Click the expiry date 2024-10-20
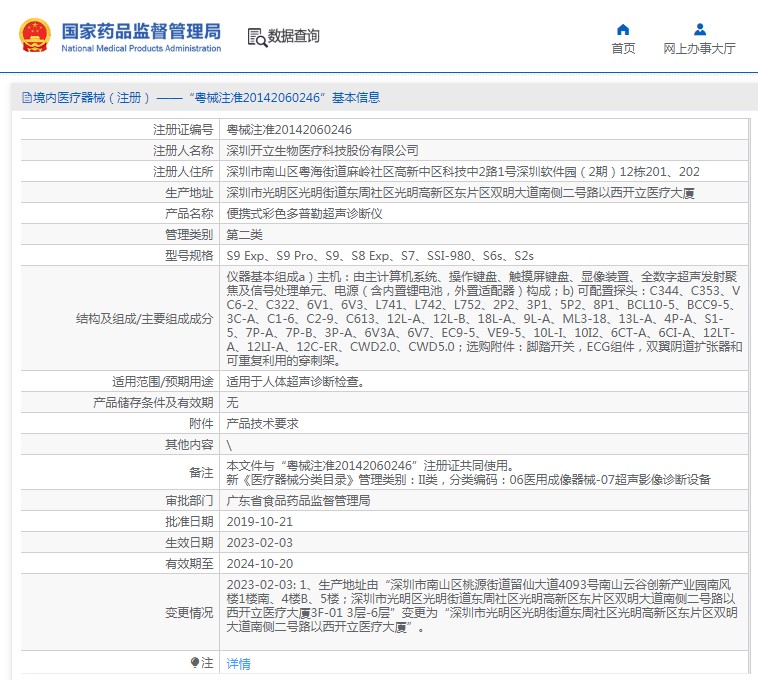 click(260, 563)
